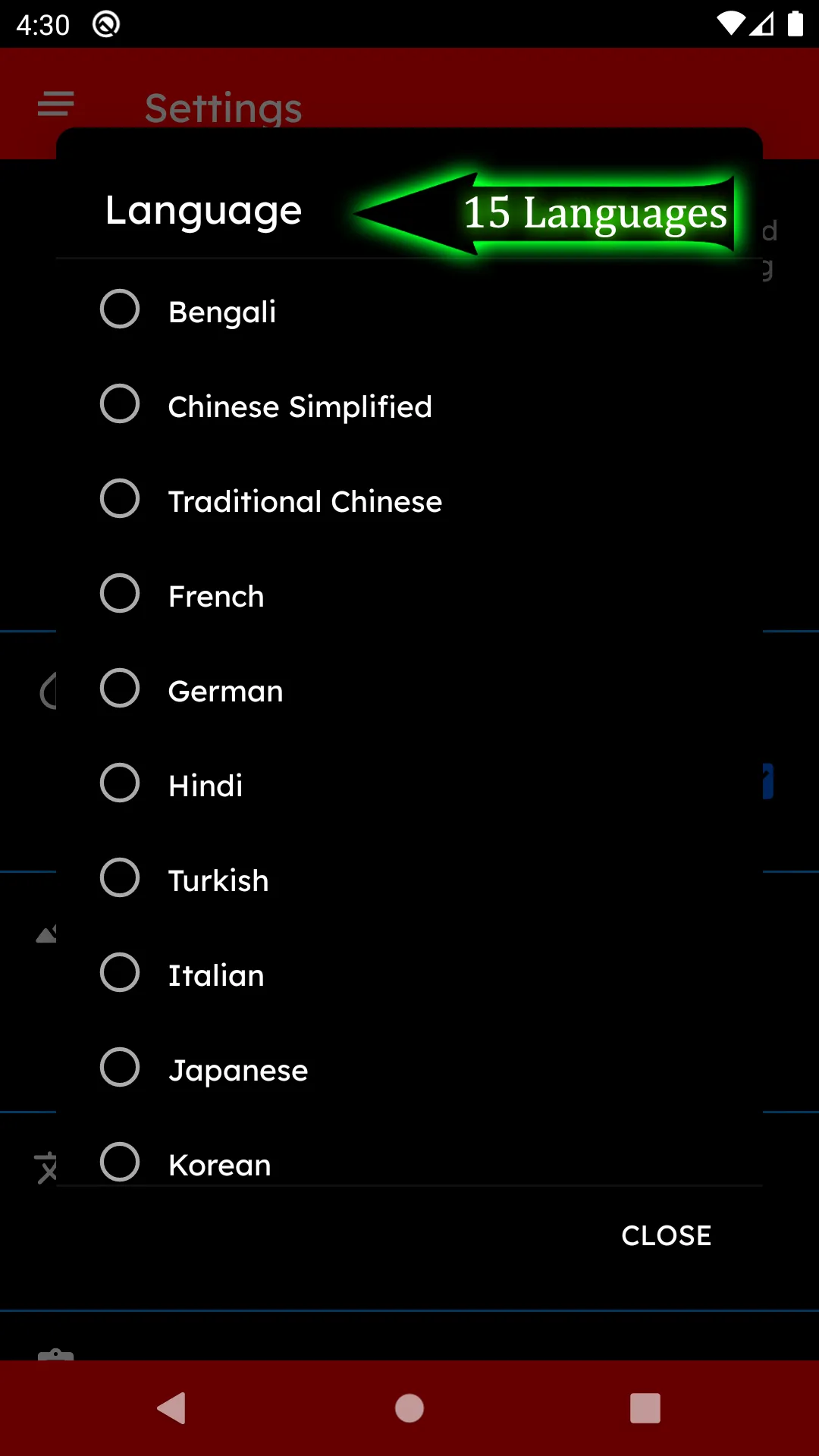Tap the Japanese language label
819x1456 pixels.
pos(238,1071)
